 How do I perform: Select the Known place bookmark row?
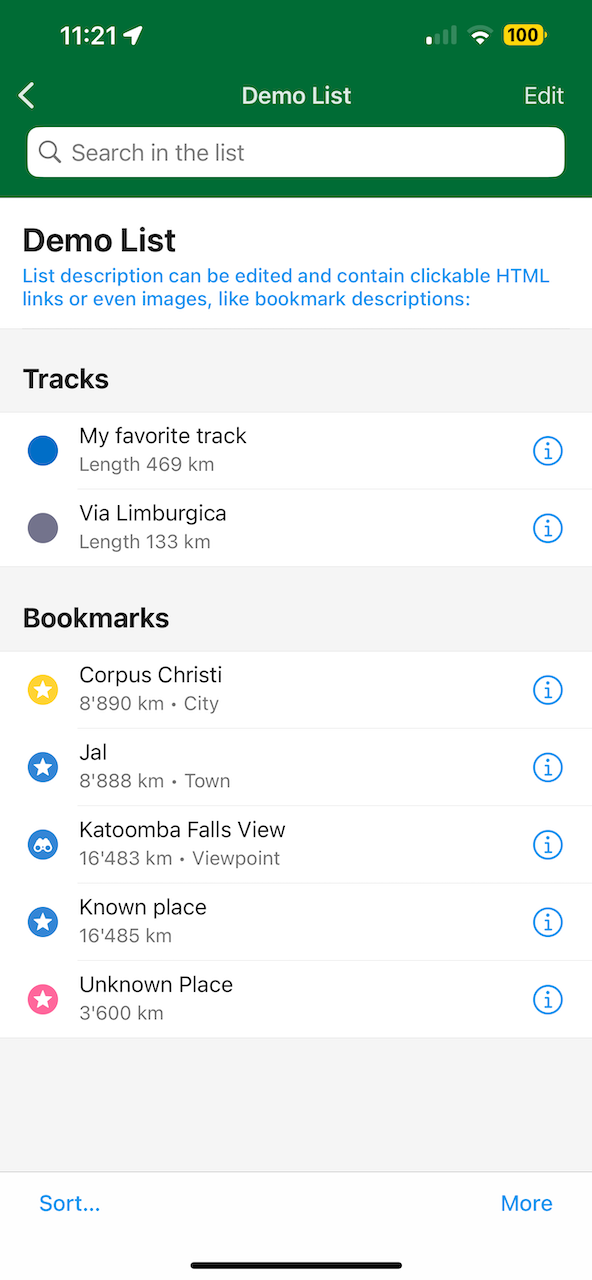pyautogui.click(x=296, y=922)
